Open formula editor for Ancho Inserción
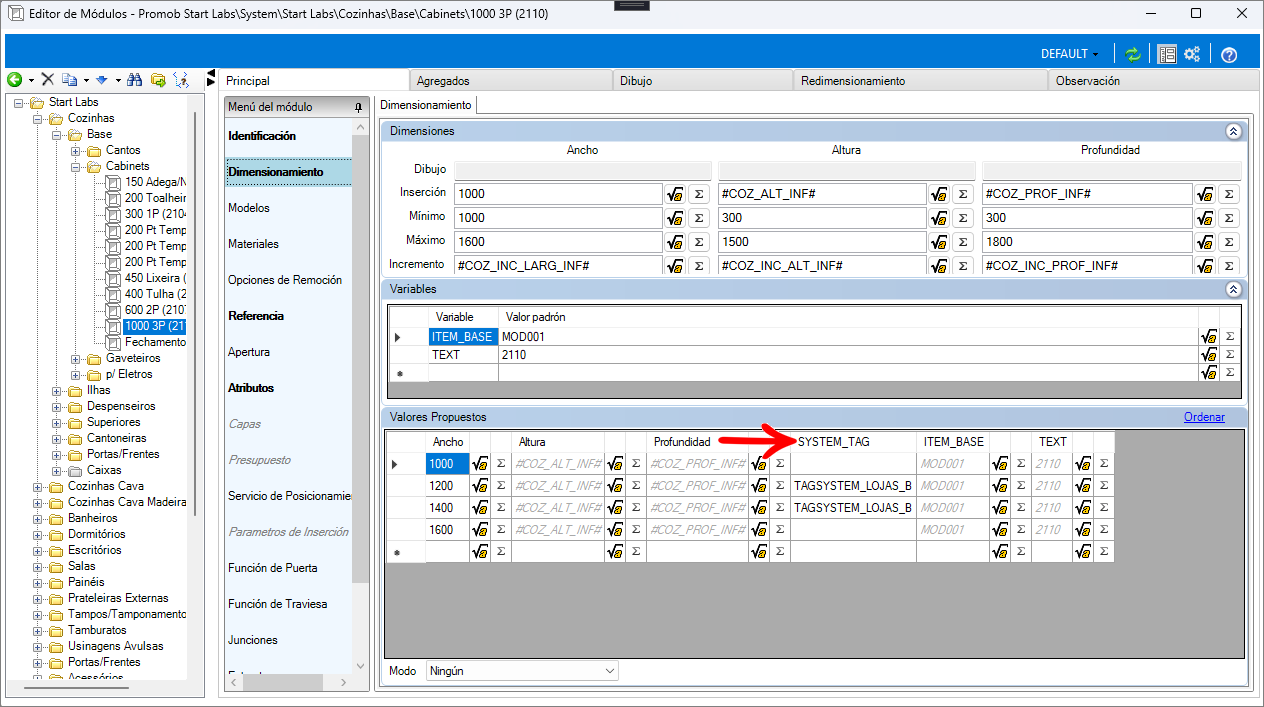Viewport: 1264px width, 707px height. point(676,194)
